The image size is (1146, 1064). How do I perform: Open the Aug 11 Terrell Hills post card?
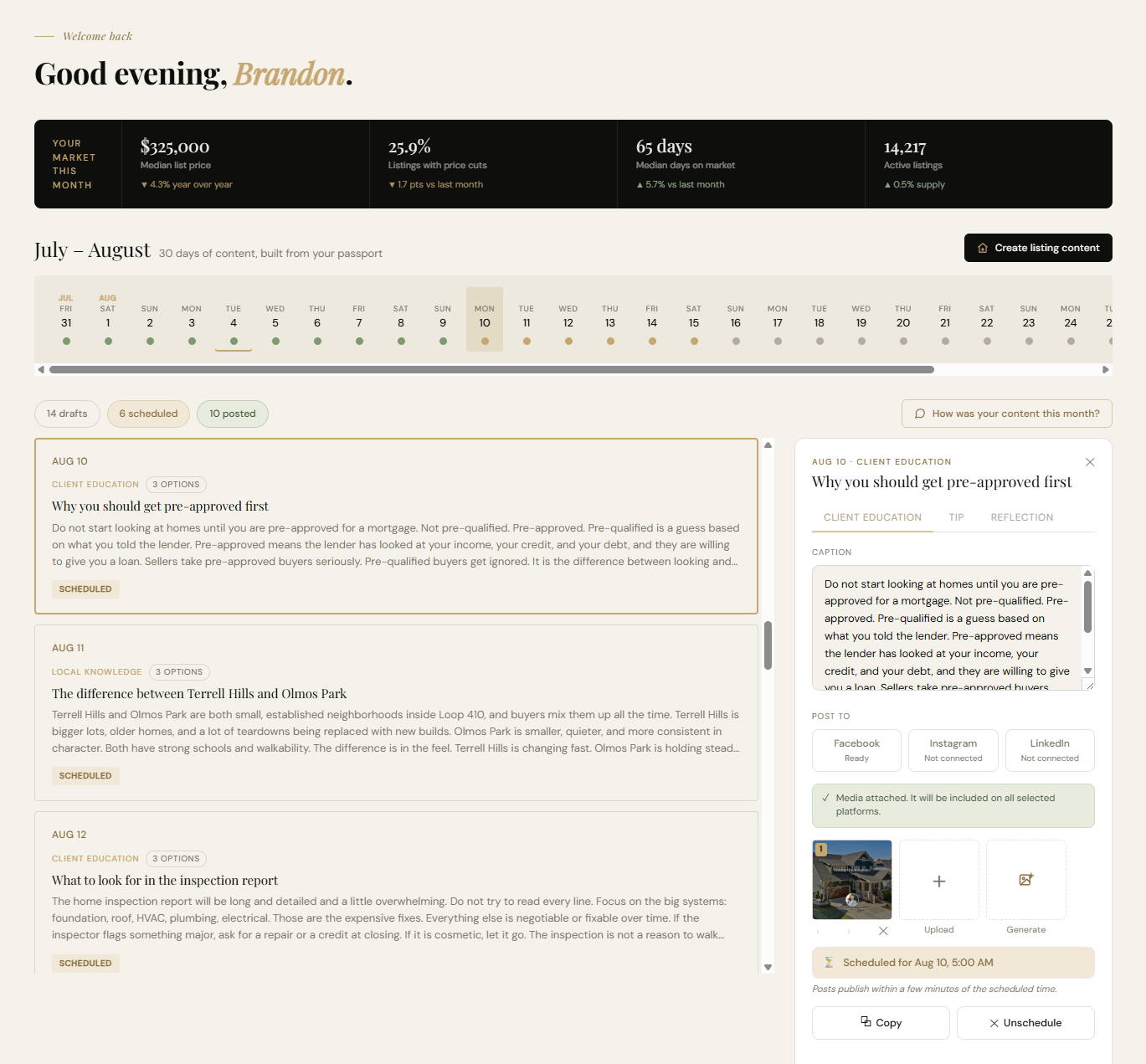396,712
